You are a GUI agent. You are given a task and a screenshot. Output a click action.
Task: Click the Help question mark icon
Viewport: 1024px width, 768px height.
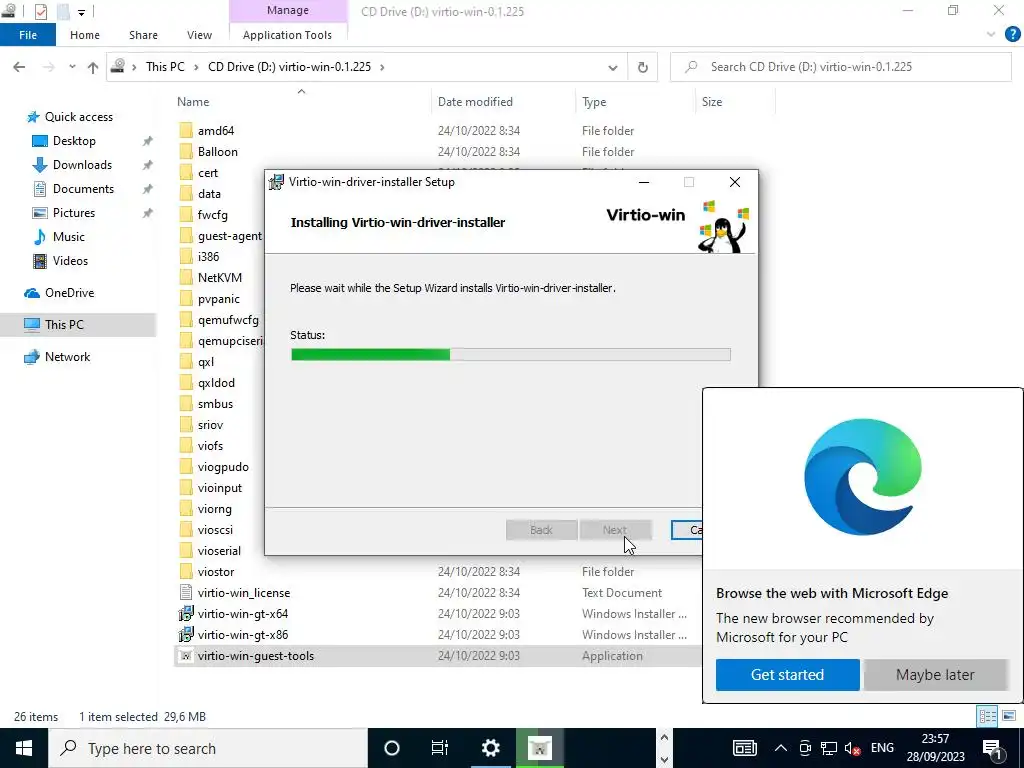pos(1012,35)
